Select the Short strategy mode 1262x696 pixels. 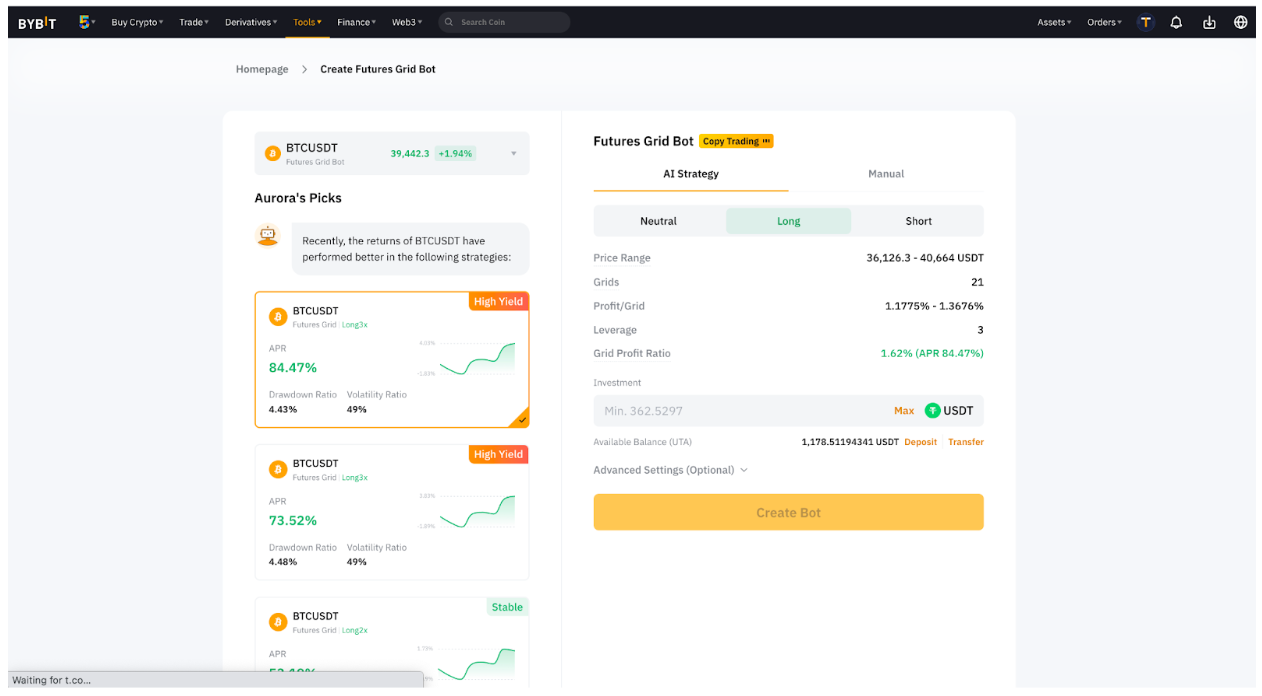(918, 221)
